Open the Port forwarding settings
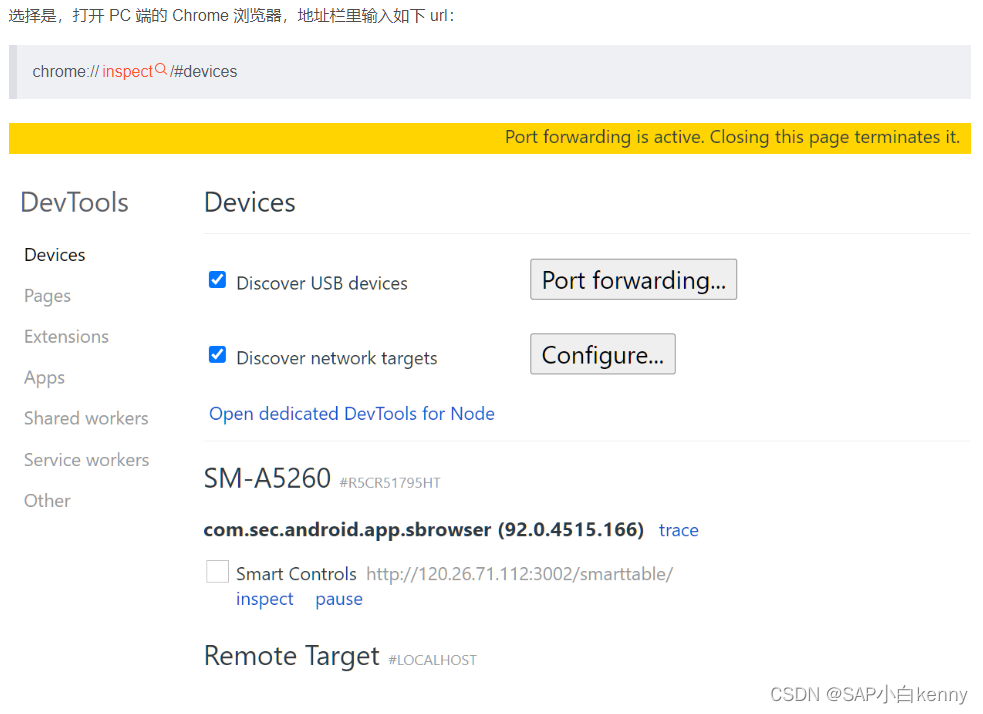The image size is (983, 714). pyautogui.click(x=633, y=279)
